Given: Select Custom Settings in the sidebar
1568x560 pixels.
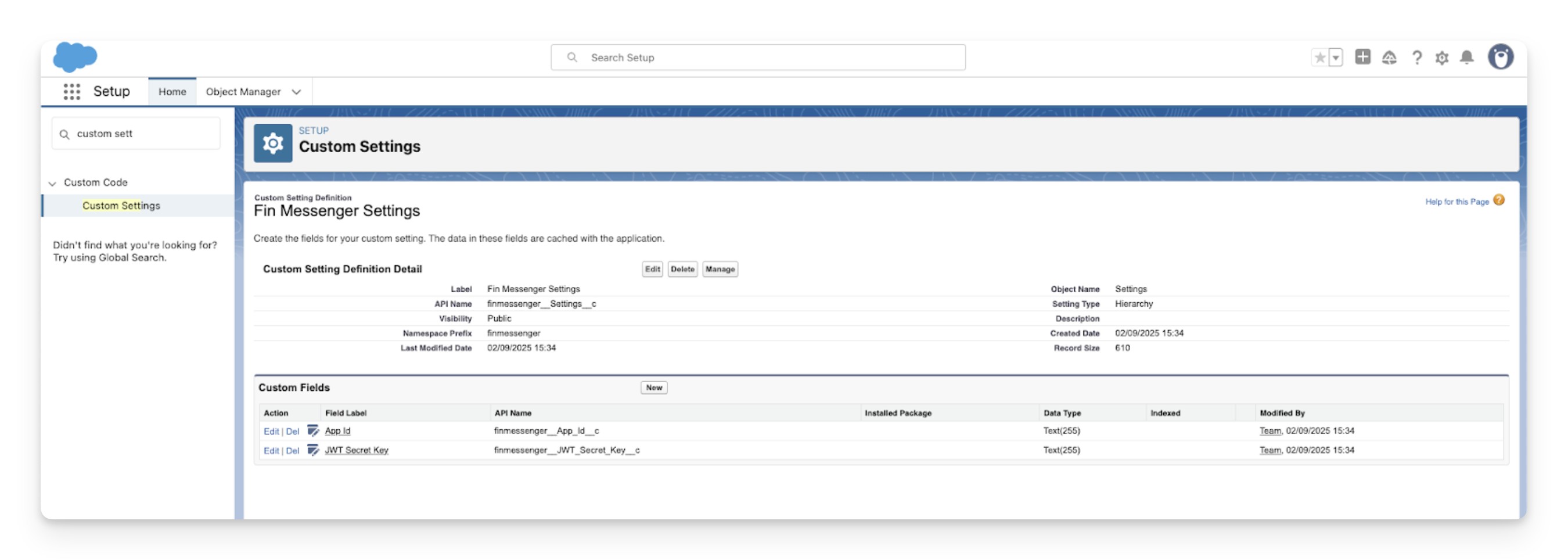Looking at the screenshot, I should (121, 206).
